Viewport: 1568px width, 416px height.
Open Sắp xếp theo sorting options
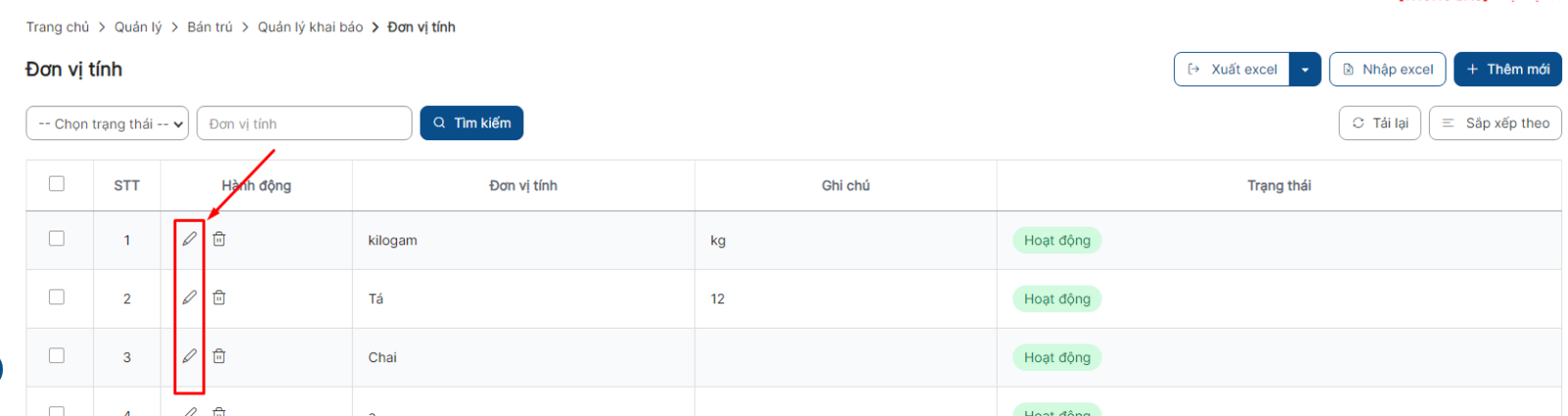[x=1494, y=123]
